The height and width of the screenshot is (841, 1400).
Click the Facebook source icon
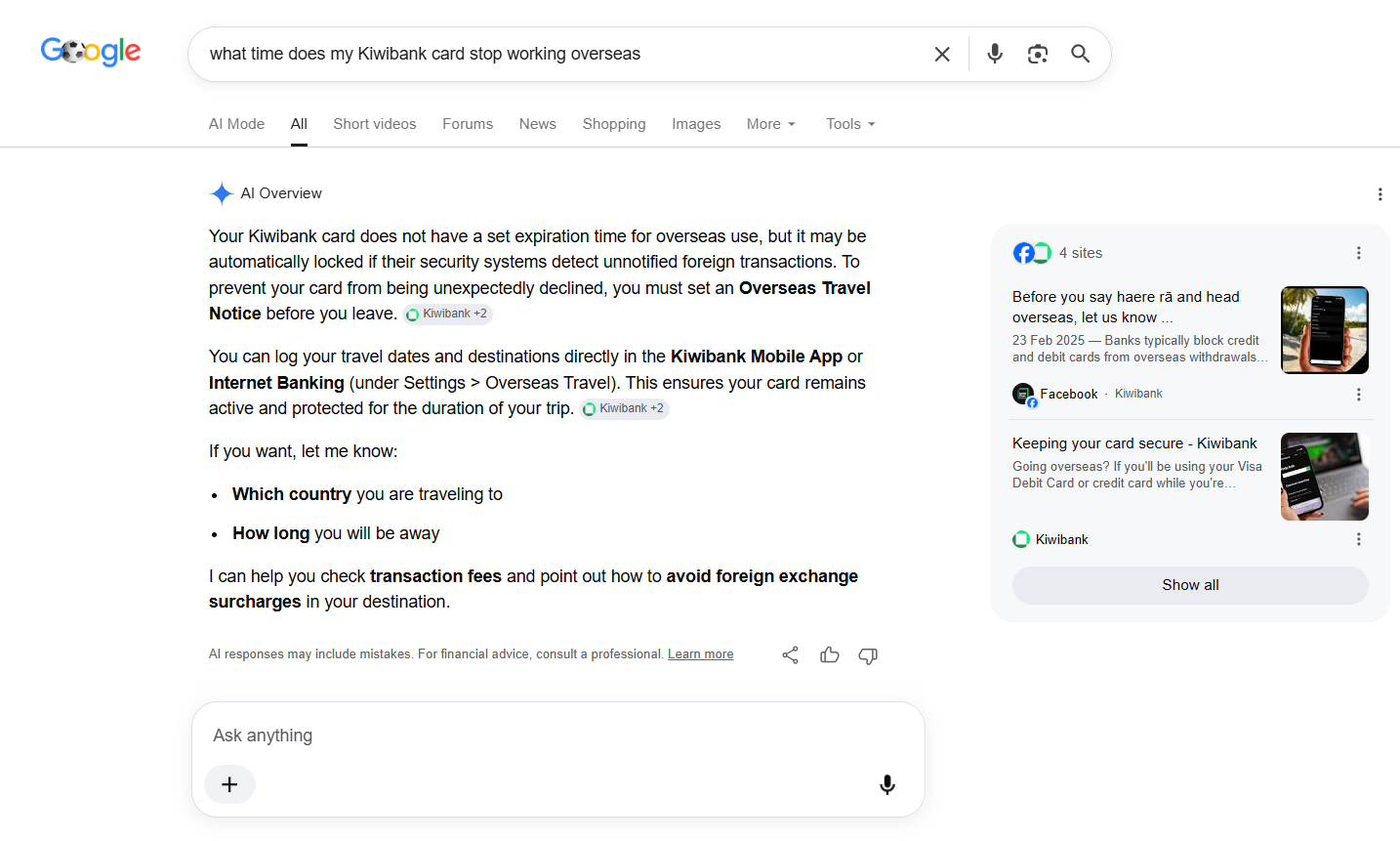click(1023, 395)
